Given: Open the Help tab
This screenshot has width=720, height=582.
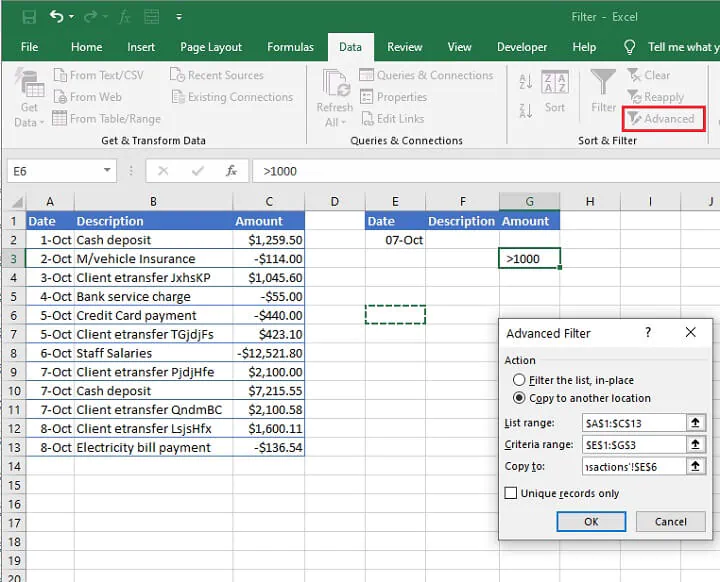Looking at the screenshot, I should [584, 47].
